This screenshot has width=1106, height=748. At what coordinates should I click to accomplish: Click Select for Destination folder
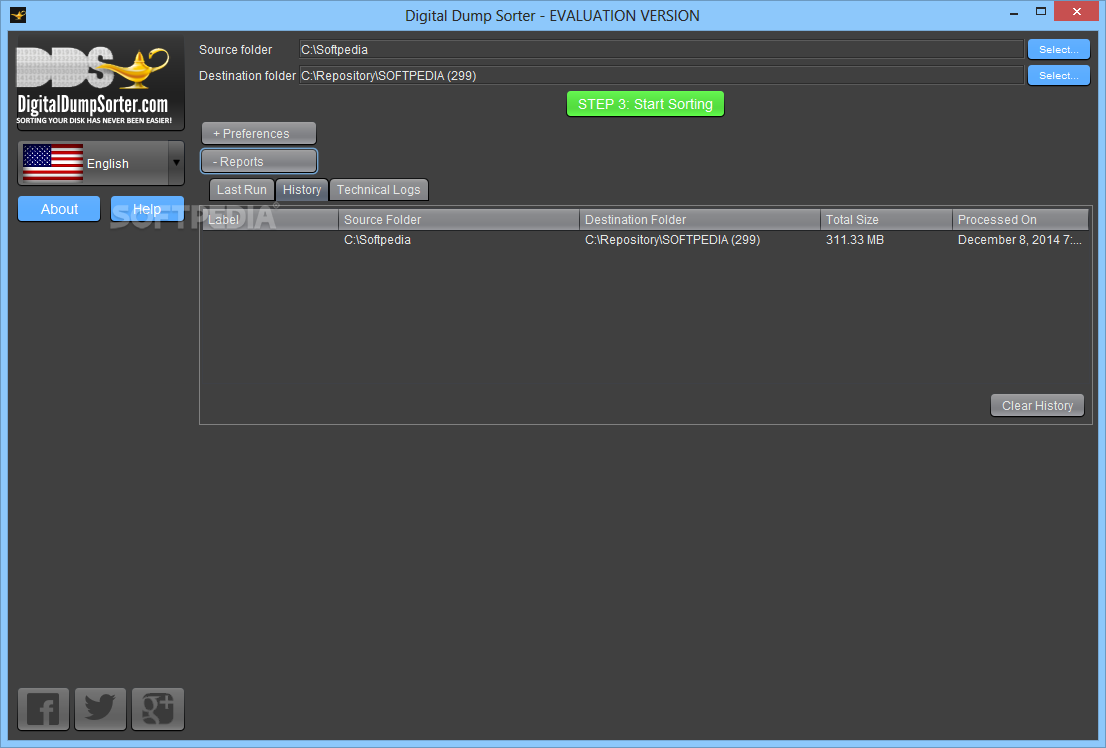point(1058,76)
